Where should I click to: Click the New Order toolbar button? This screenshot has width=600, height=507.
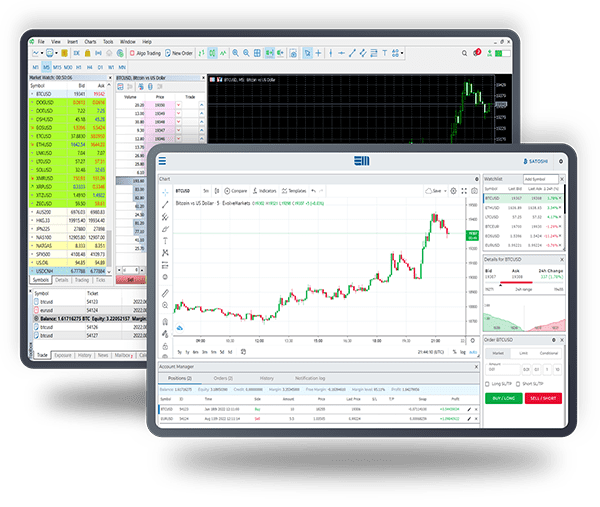pyautogui.click(x=181, y=53)
